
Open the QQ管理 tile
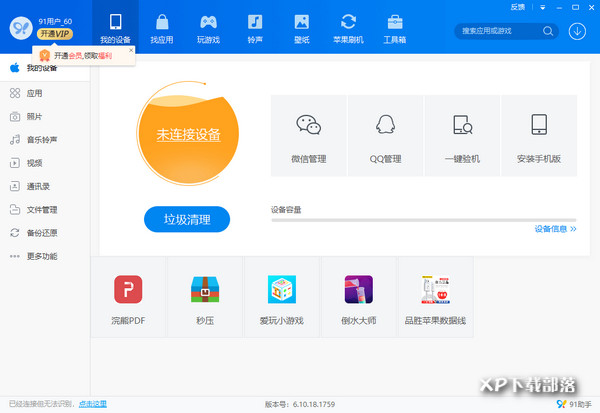(x=385, y=135)
